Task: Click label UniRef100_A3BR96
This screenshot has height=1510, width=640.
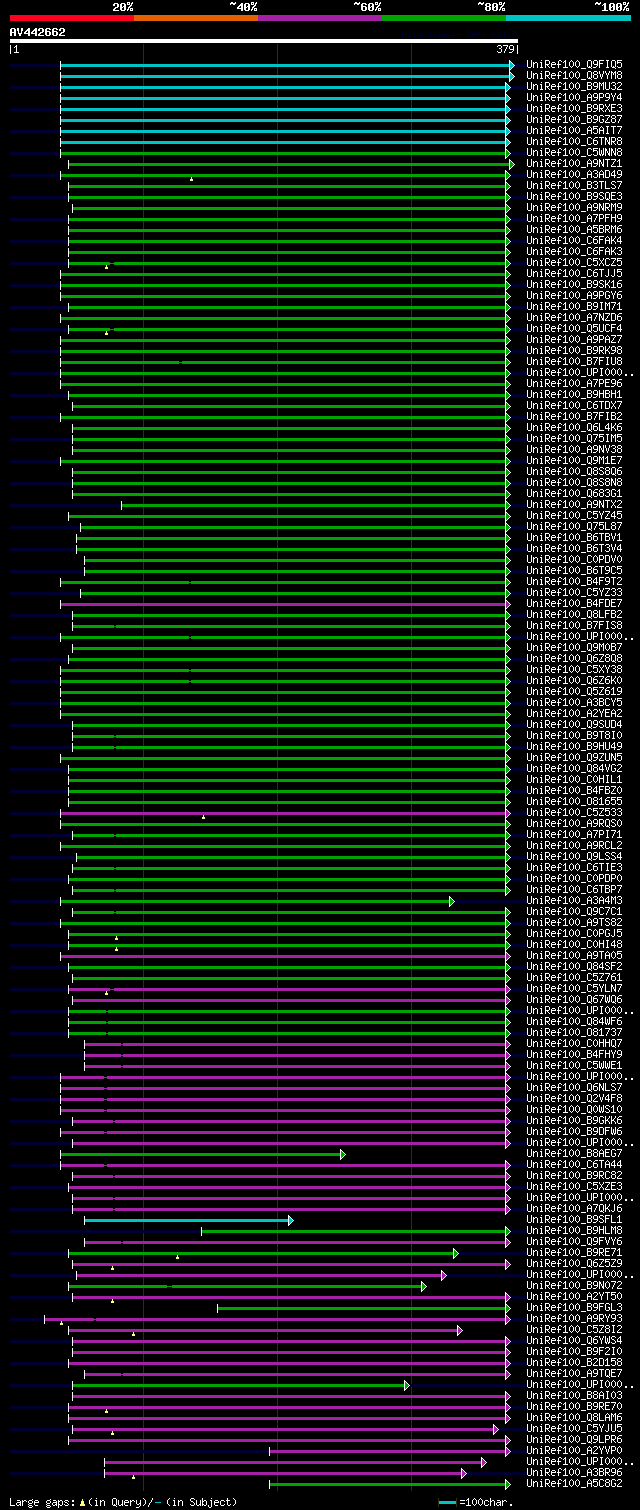Action: point(574,1472)
